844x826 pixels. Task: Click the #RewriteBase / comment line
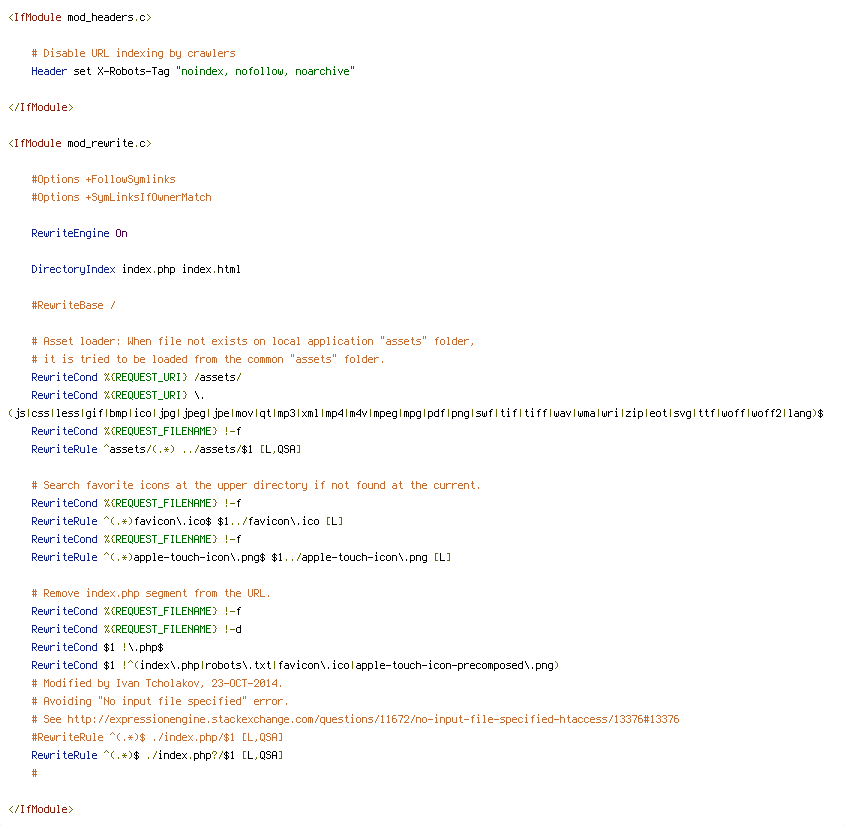(73, 305)
